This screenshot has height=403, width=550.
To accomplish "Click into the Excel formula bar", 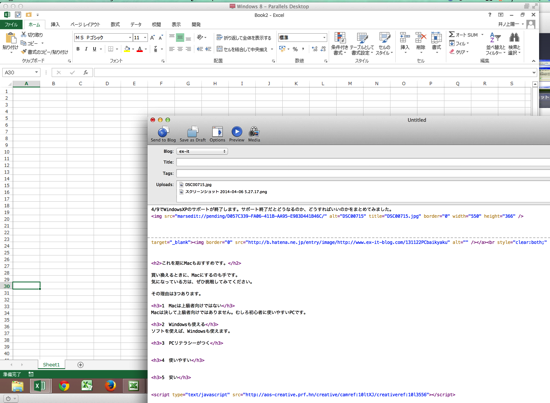I will point(312,73).
